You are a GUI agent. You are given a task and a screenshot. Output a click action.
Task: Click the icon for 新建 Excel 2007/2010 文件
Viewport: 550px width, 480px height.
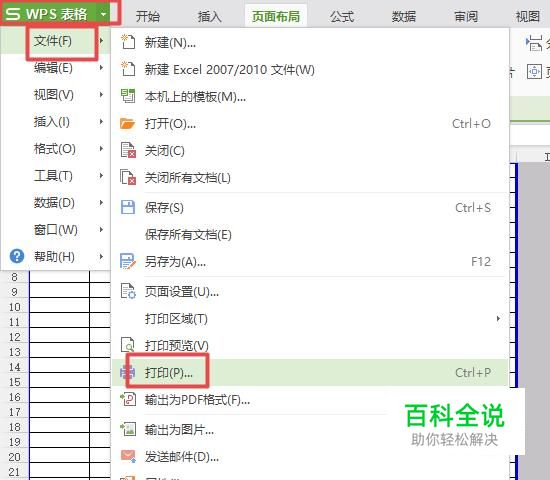coord(128,69)
